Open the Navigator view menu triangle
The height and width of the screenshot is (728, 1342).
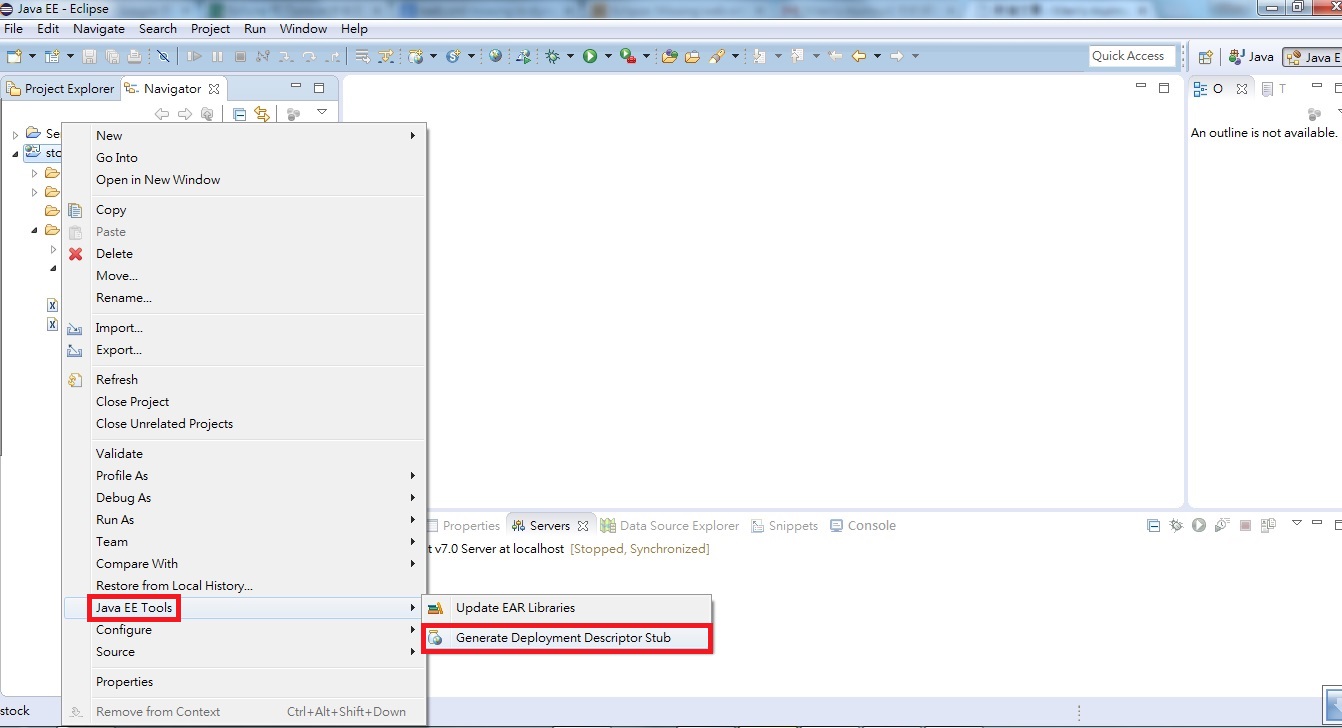(322, 113)
